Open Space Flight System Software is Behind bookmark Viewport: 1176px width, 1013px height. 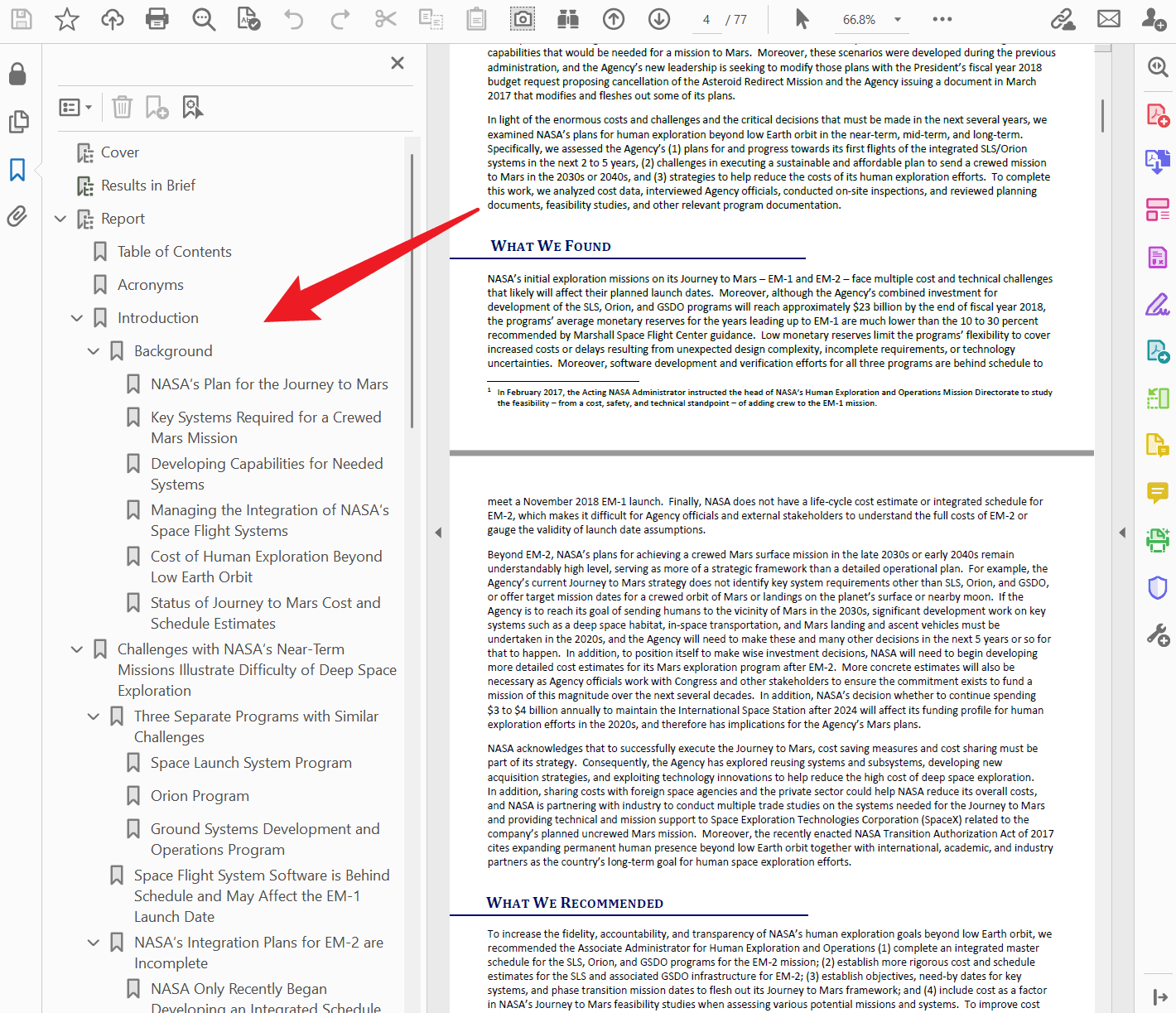click(262, 896)
